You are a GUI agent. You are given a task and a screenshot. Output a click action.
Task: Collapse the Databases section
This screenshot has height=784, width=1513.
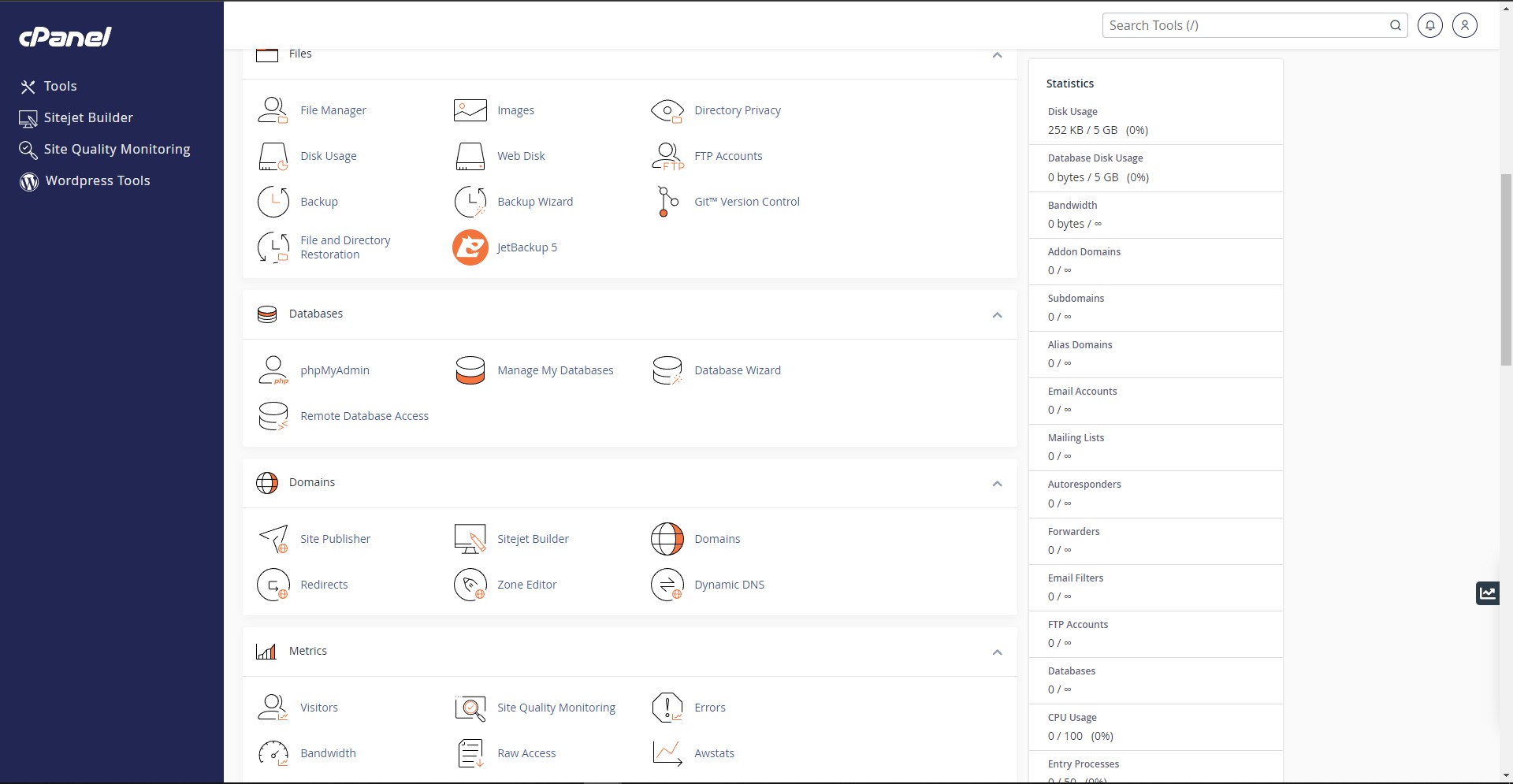(996, 314)
